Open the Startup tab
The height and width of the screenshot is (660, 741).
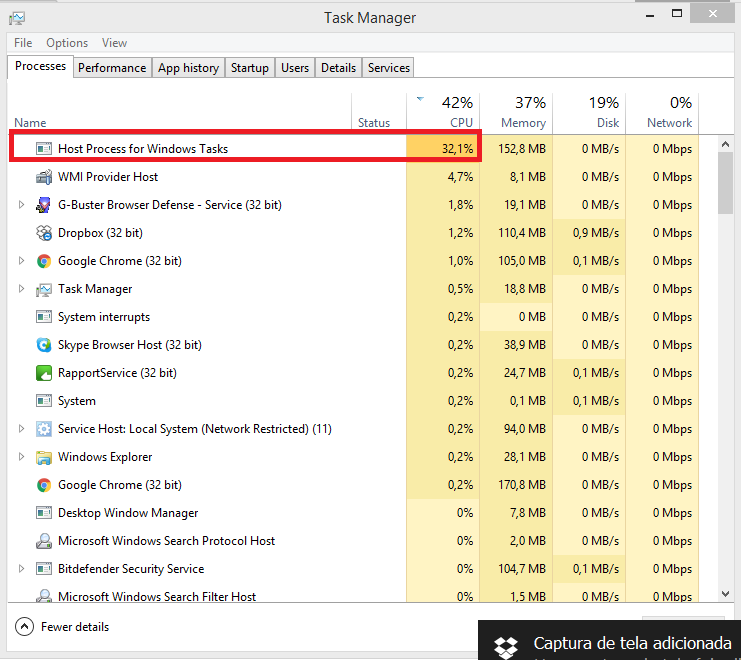[x=250, y=68]
